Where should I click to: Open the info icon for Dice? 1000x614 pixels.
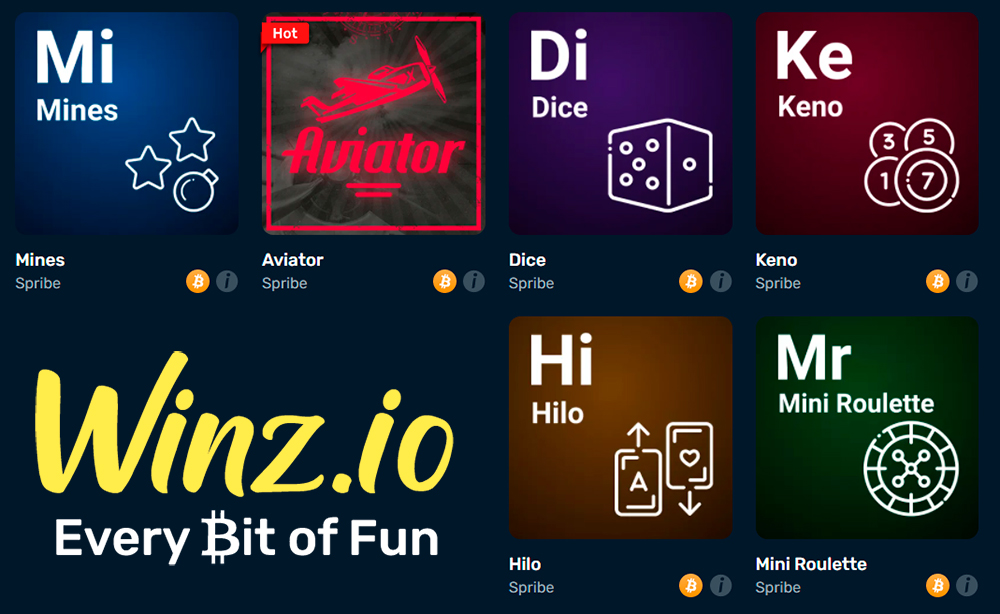tap(721, 281)
